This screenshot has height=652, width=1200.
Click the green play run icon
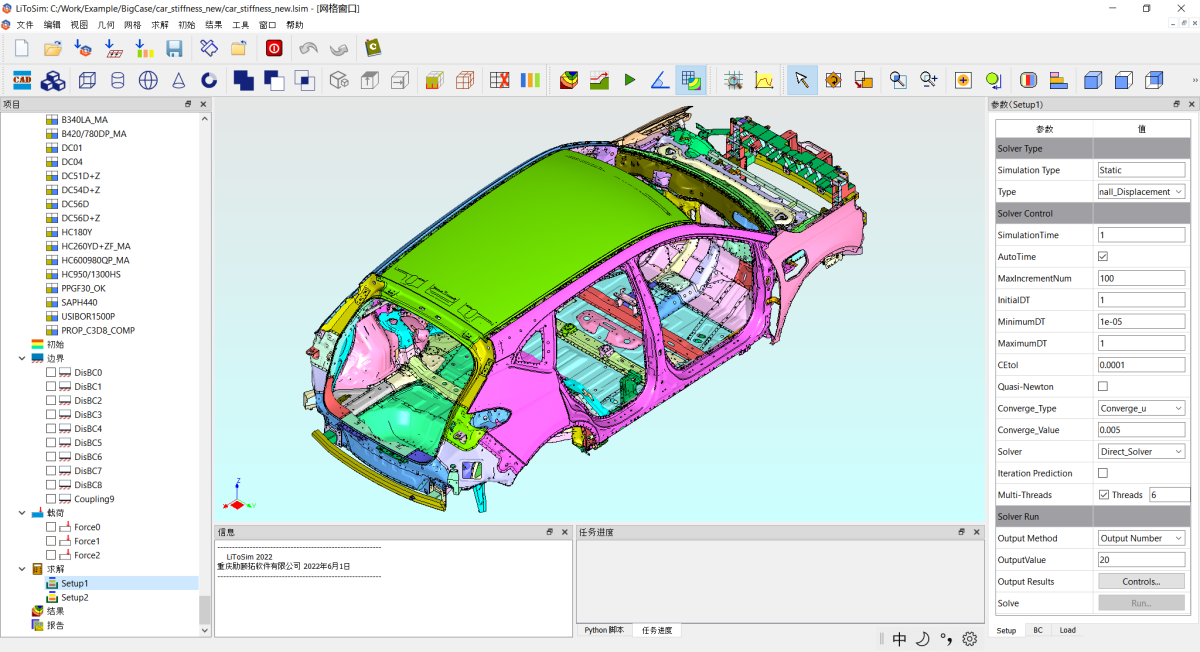[630, 80]
